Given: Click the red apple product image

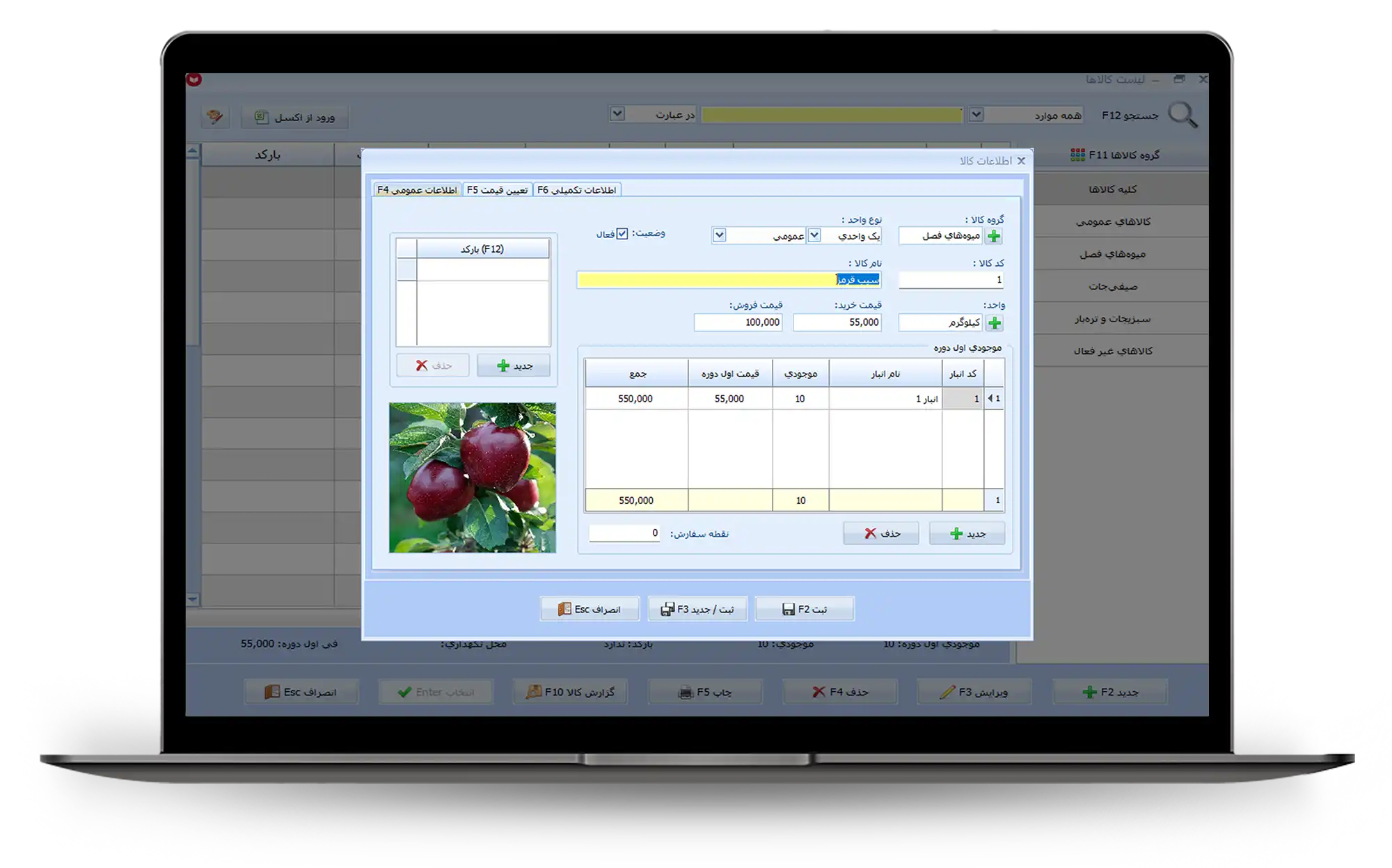Looking at the screenshot, I should pos(473,478).
